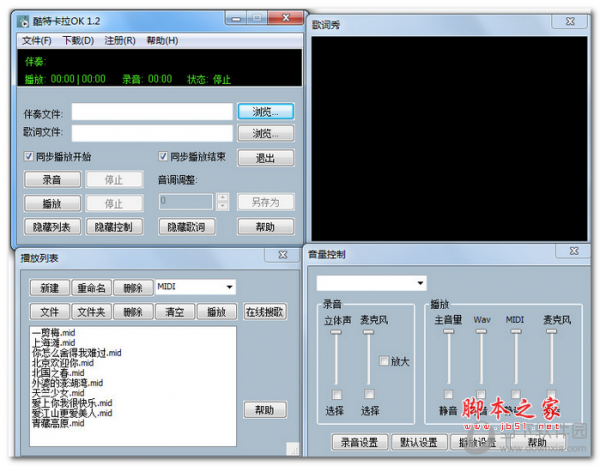The width and height of the screenshot is (600, 466).
Task: Click the 重命名 rename button
Action: 91,288
